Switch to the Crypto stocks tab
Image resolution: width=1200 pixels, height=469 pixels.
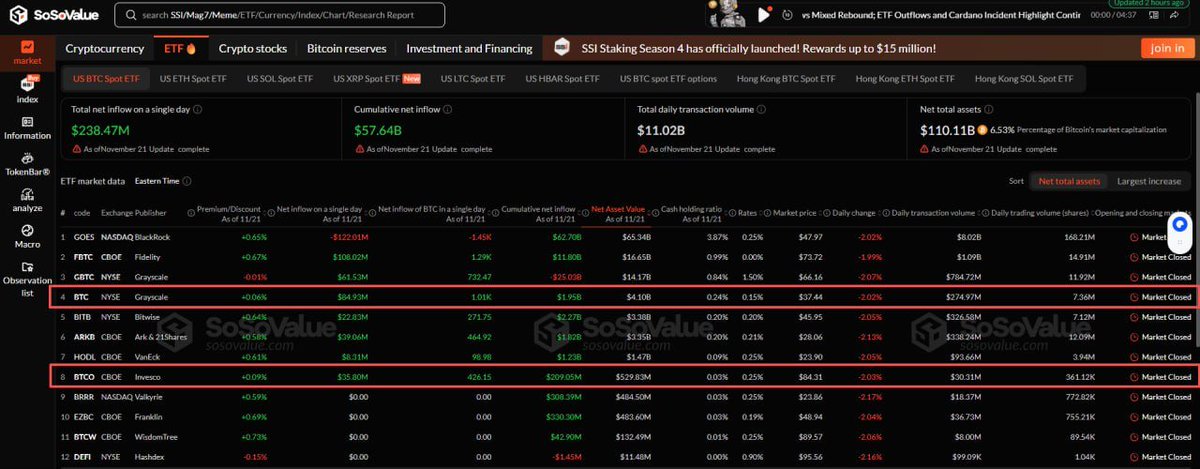253,48
